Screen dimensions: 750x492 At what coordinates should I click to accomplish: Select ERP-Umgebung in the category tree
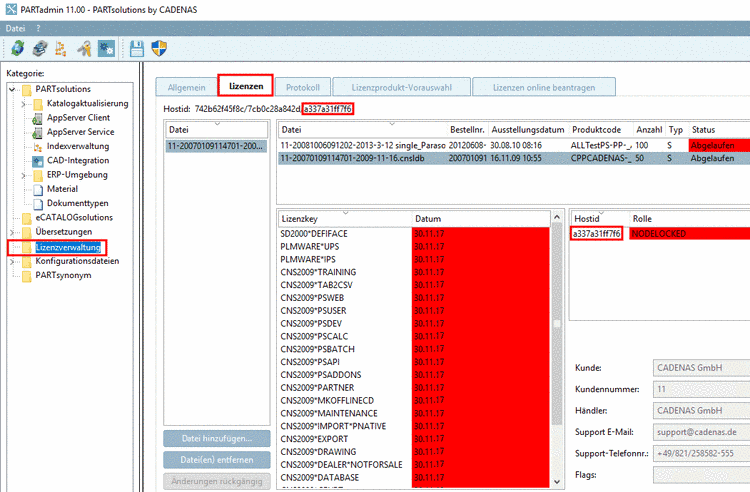click(x=77, y=175)
